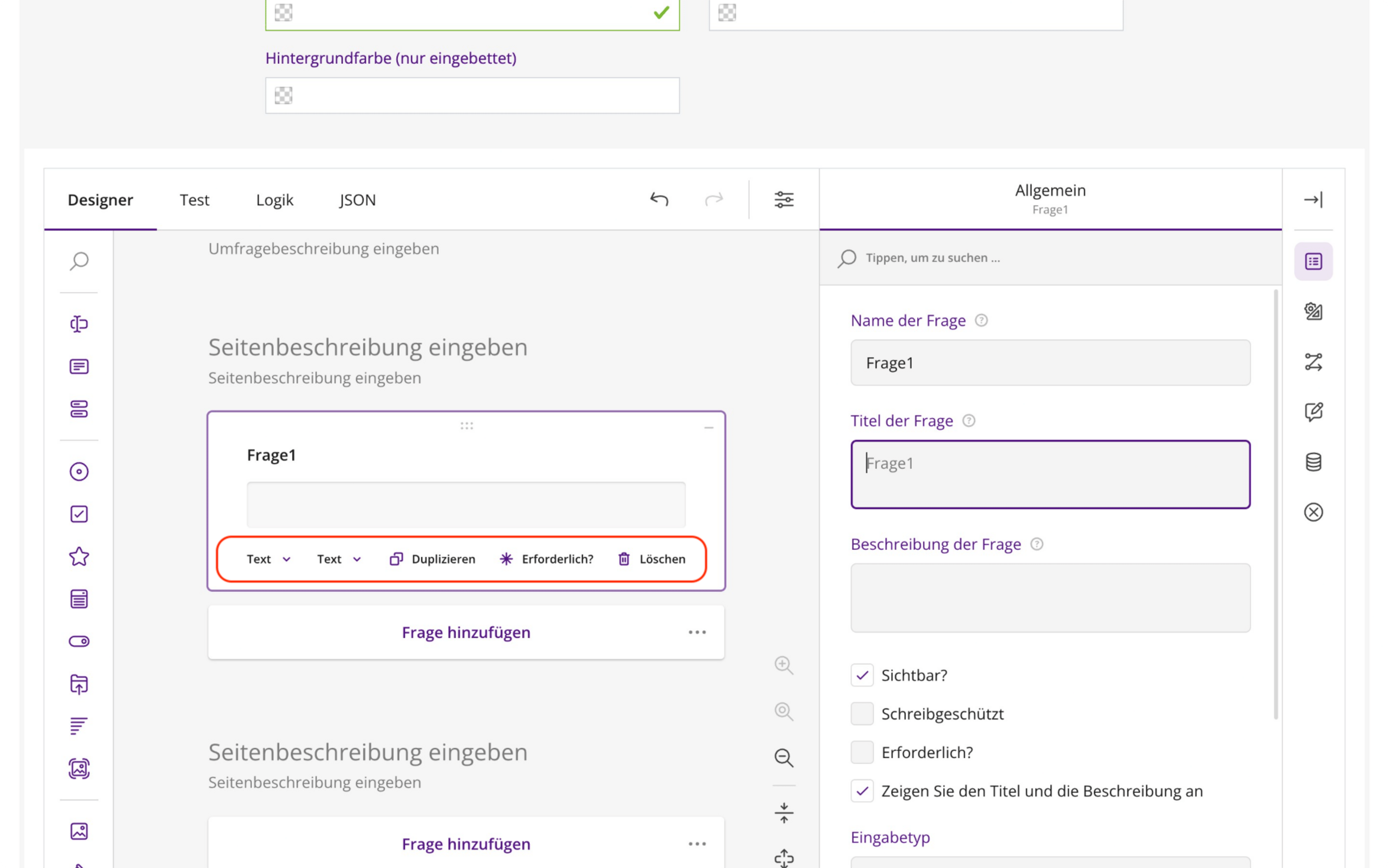Image resolution: width=1389 pixels, height=868 pixels.
Task: Uncheck the Sichtbar? checkbox
Action: (x=862, y=675)
